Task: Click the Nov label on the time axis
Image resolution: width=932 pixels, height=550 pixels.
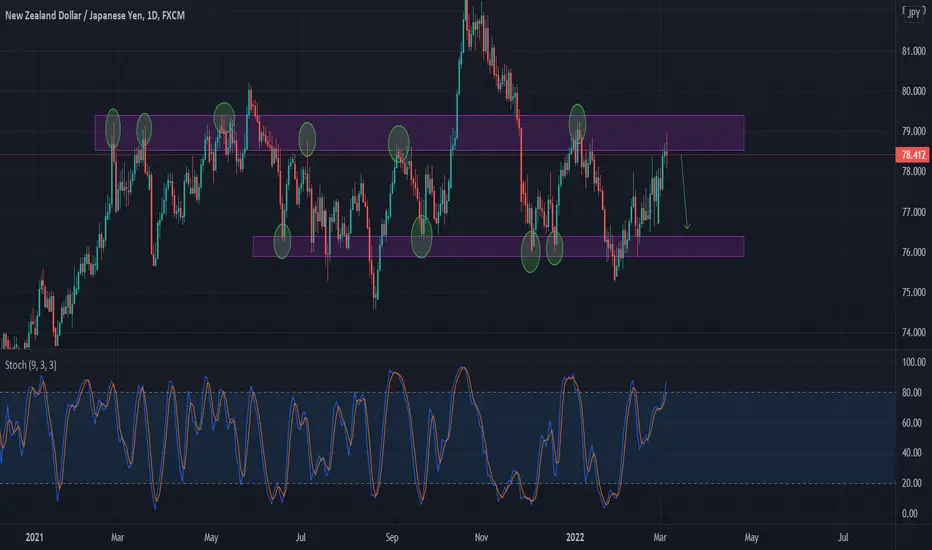Action: click(481, 538)
